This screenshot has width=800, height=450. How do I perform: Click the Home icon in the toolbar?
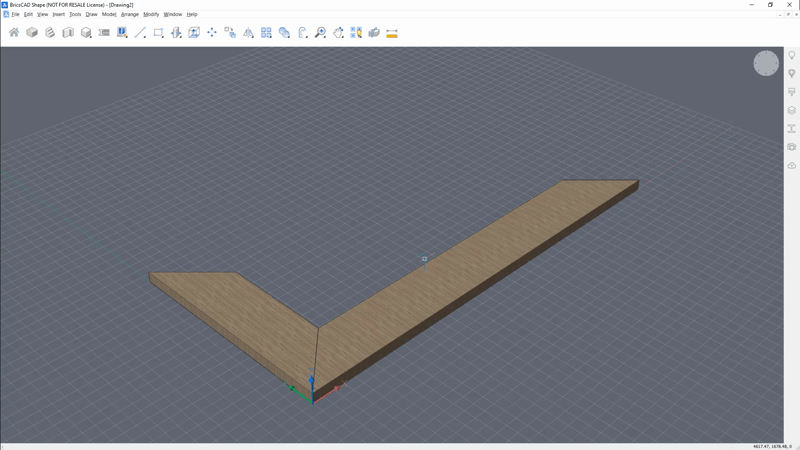(14, 33)
